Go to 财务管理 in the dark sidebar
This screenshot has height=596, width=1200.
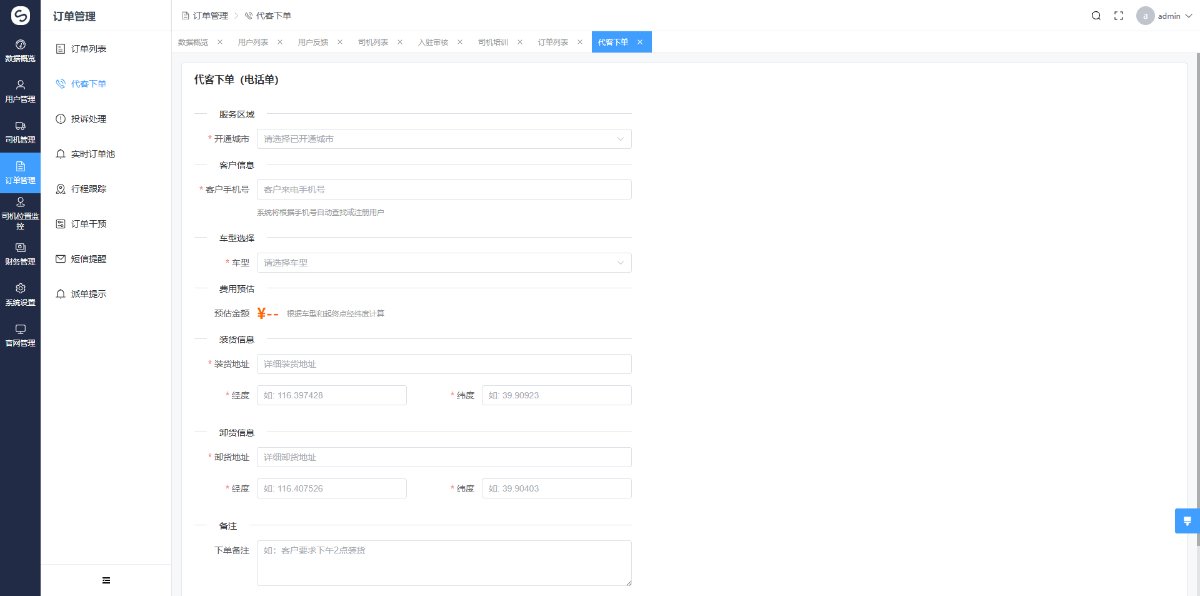coord(20,254)
